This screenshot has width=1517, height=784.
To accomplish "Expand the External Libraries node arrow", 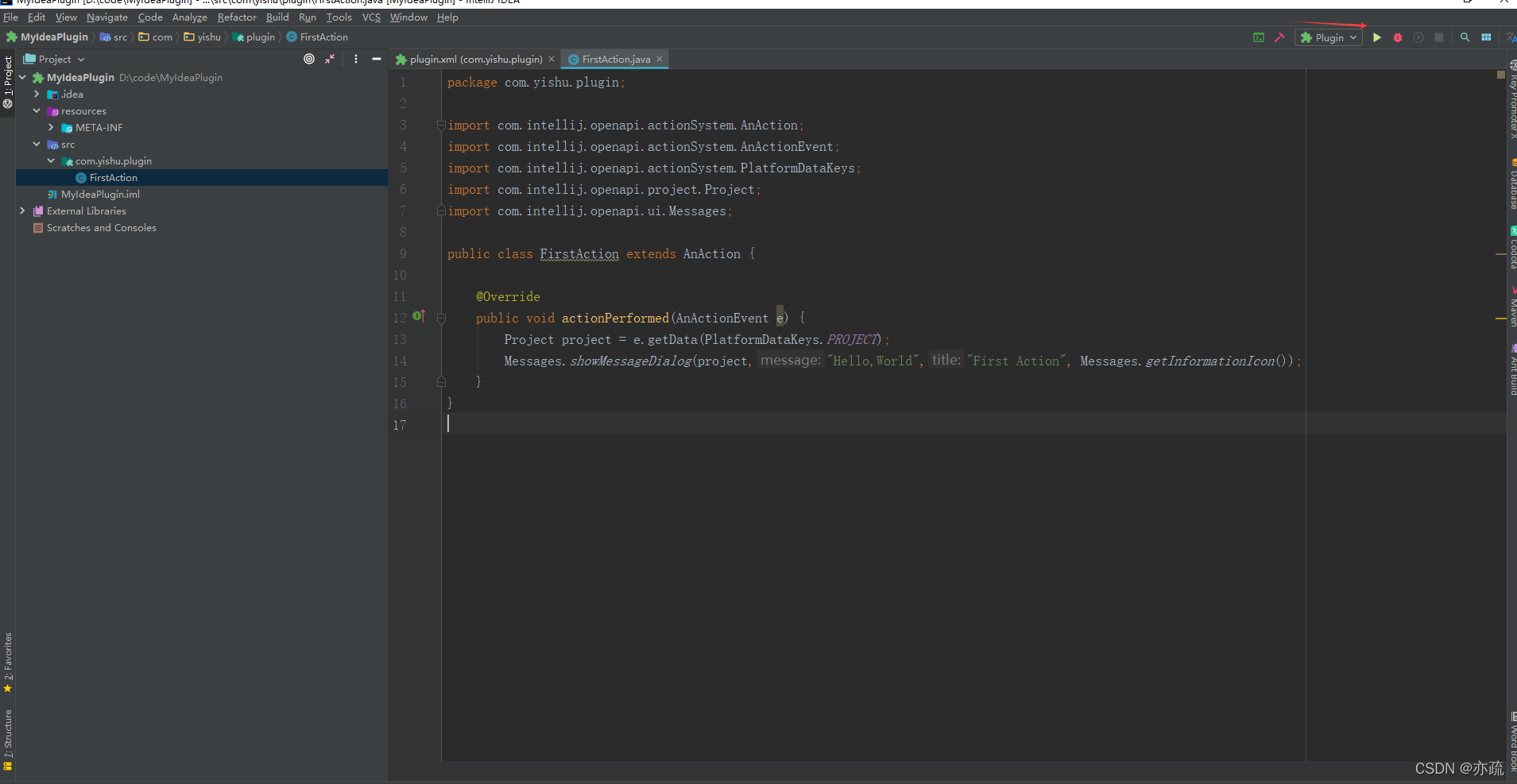I will click(x=22, y=210).
